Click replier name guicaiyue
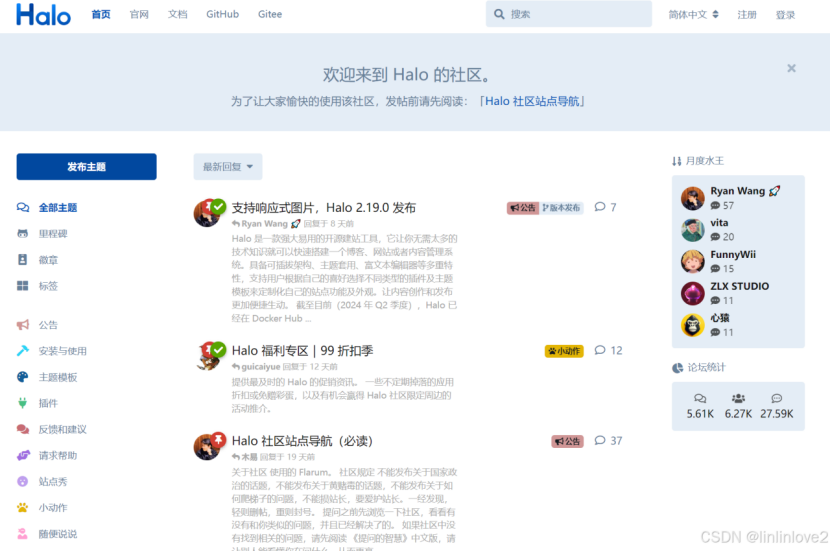 (260, 366)
